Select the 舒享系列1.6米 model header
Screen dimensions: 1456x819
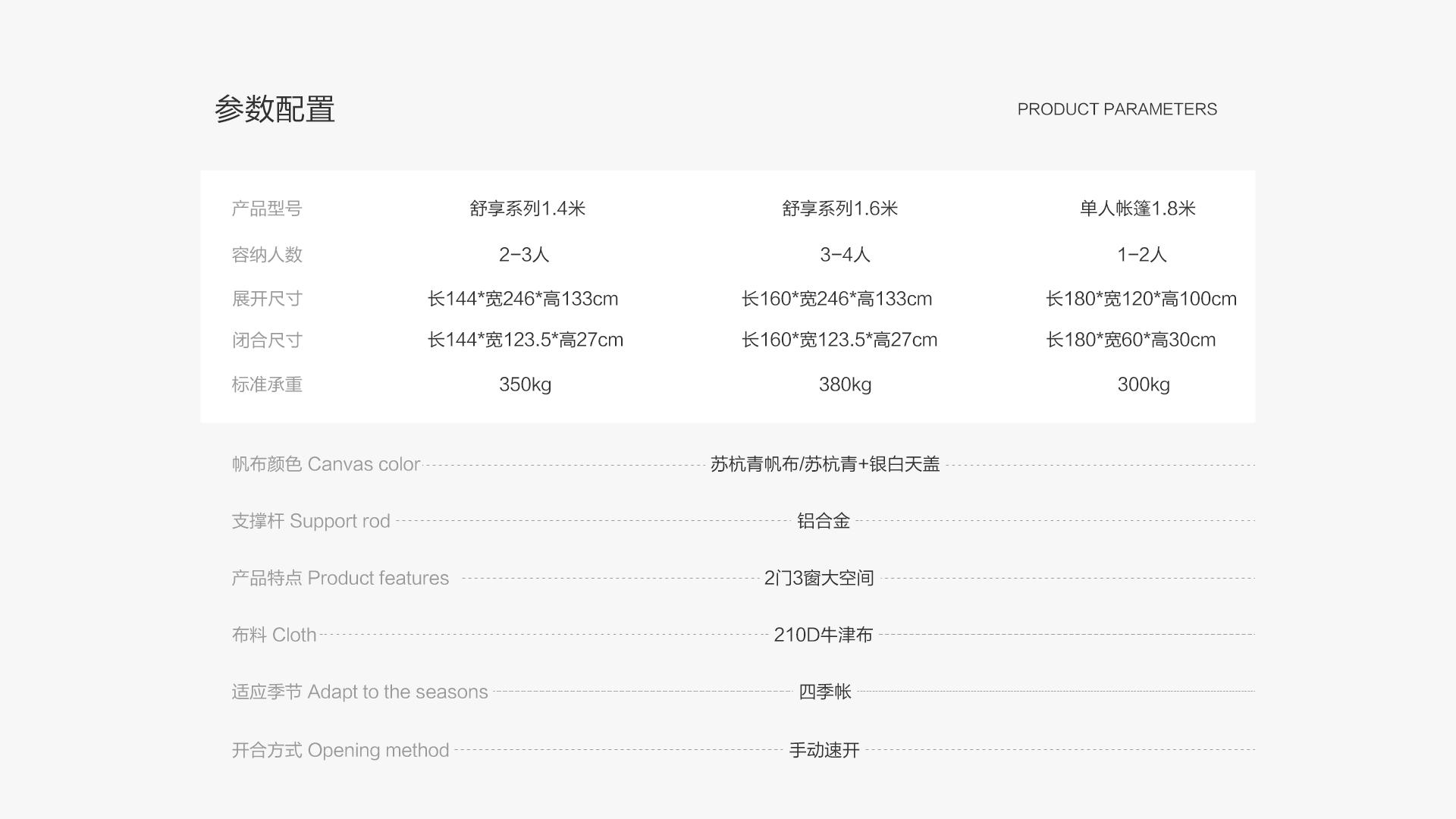click(x=839, y=209)
